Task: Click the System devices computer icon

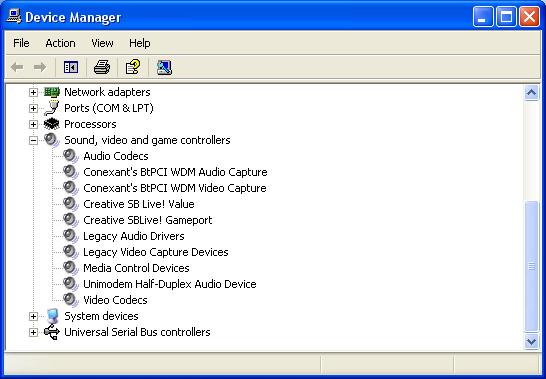Action: pyautogui.click(x=52, y=316)
